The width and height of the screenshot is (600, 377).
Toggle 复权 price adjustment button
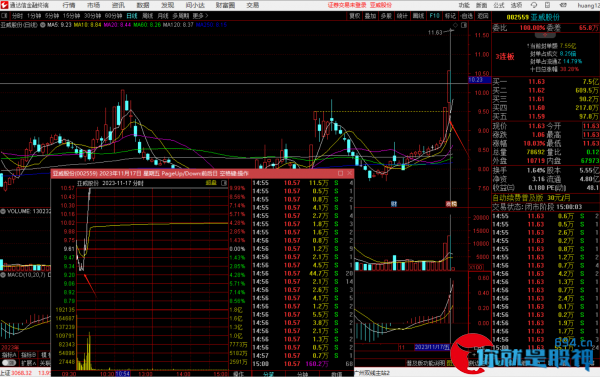[x=355, y=16]
